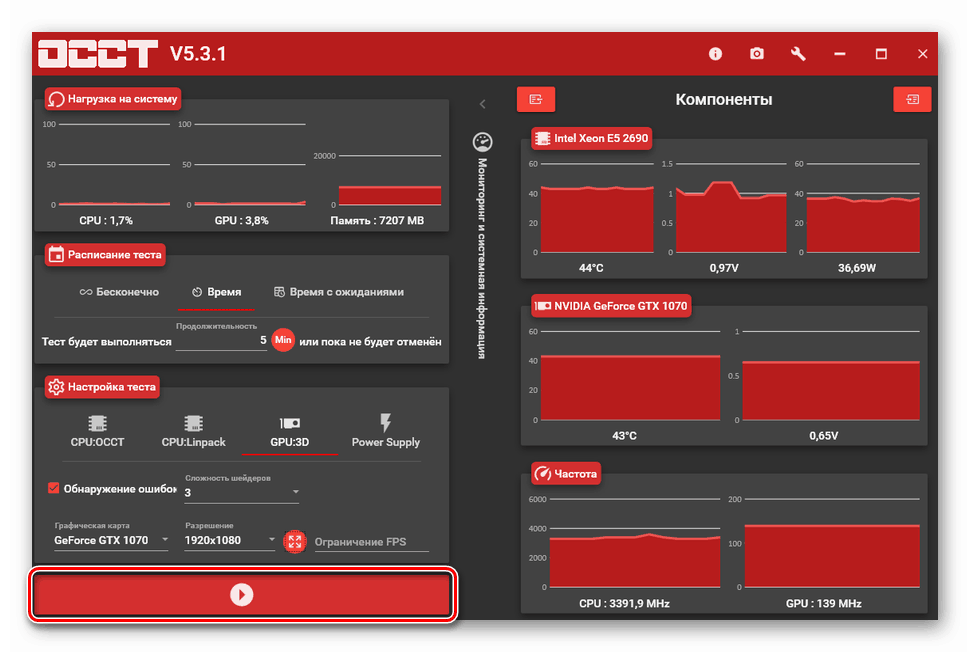Click the Тест будет выполняться text
The image size is (970, 652).
pyautogui.click(x=106, y=342)
